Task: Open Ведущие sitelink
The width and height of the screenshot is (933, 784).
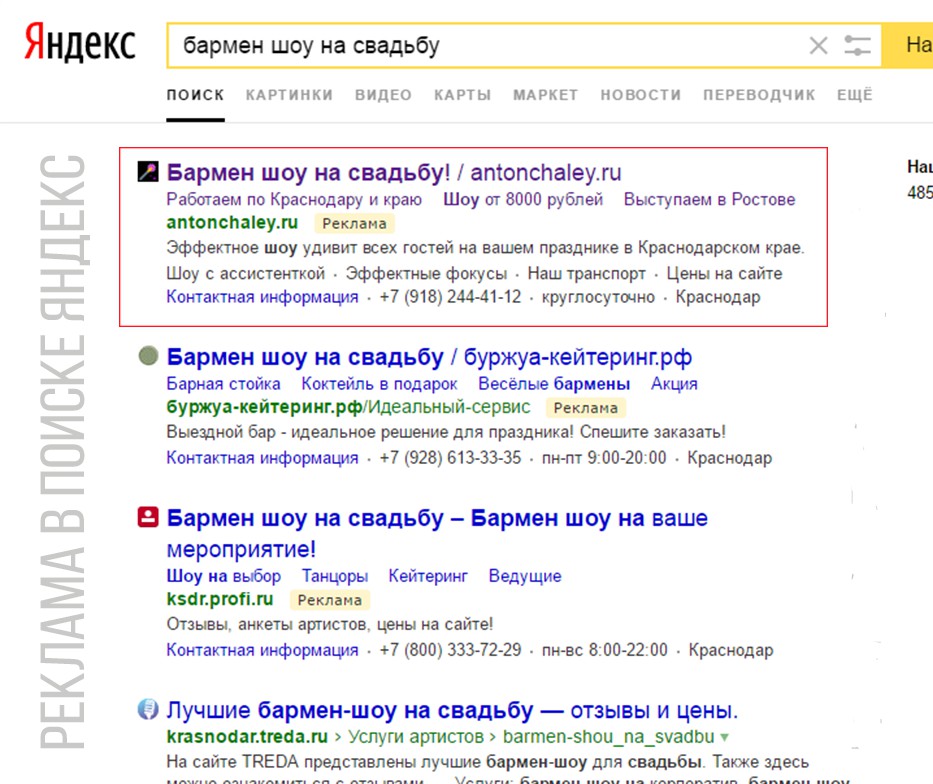Action: (x=525, y=576)
